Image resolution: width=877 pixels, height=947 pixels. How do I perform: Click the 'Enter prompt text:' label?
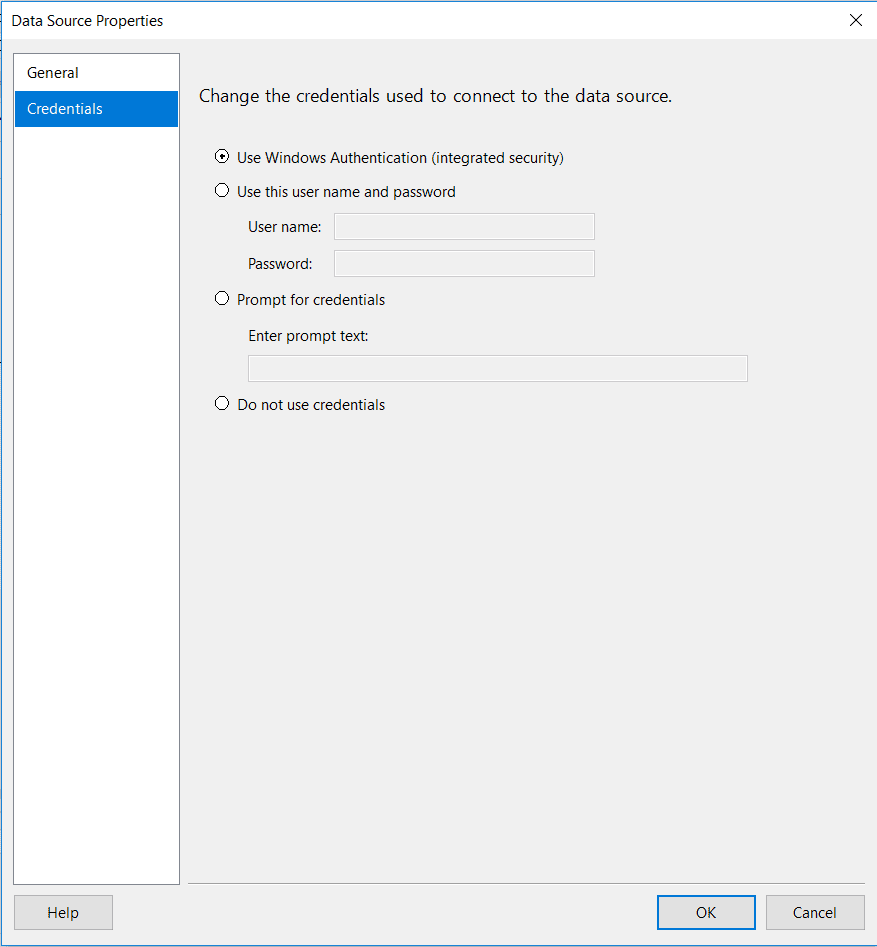tap(308, 336)
